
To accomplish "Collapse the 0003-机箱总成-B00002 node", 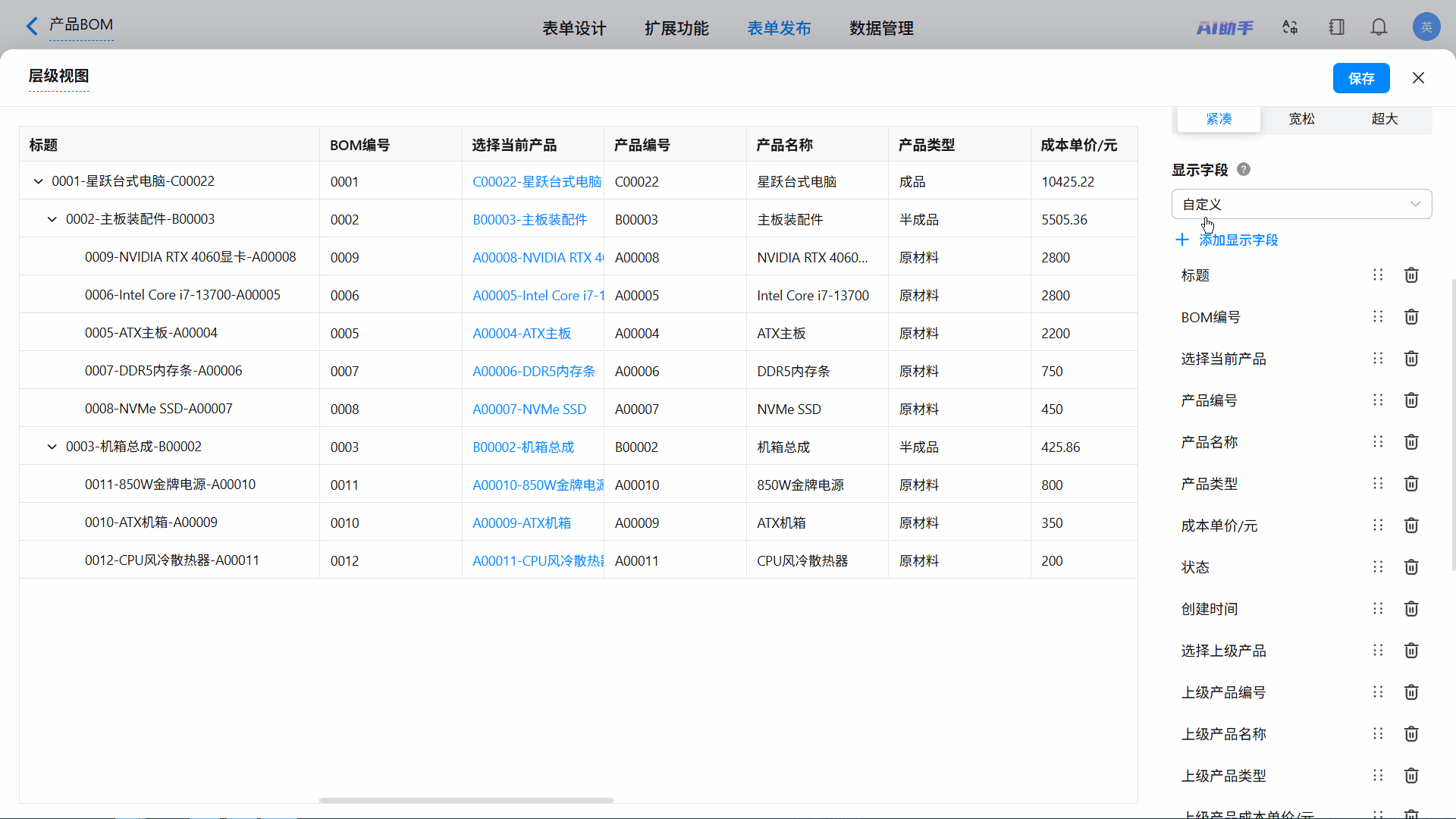I will pyautogui.click(x=52, y=447).
